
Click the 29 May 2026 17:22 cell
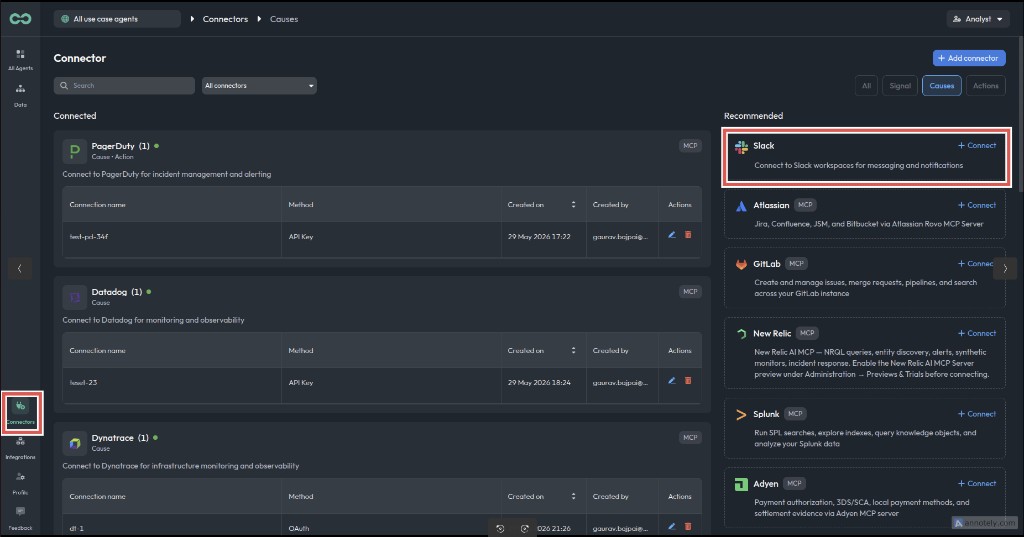point(539,236)
